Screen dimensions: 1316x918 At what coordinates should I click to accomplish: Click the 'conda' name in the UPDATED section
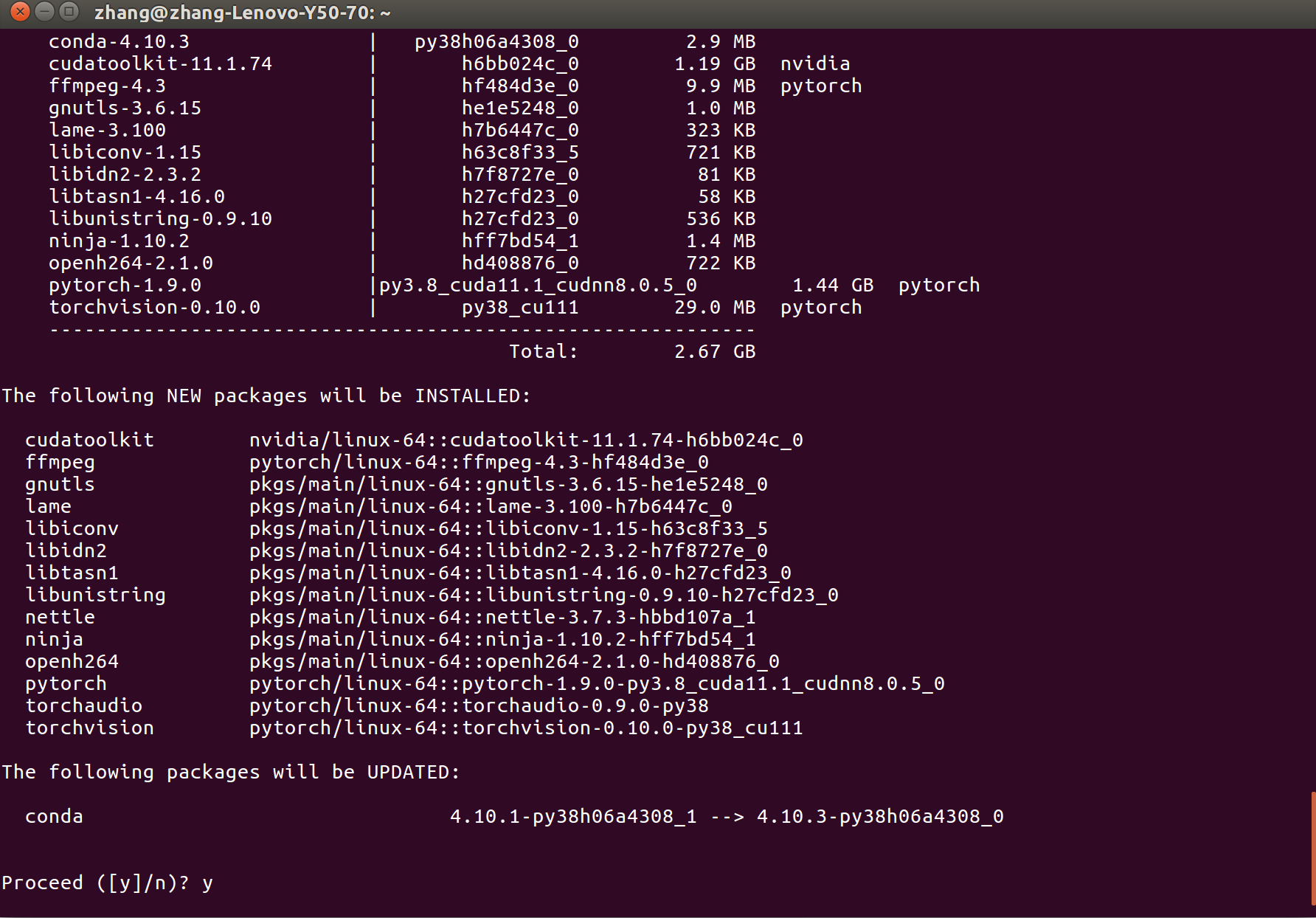coord(54,817)
